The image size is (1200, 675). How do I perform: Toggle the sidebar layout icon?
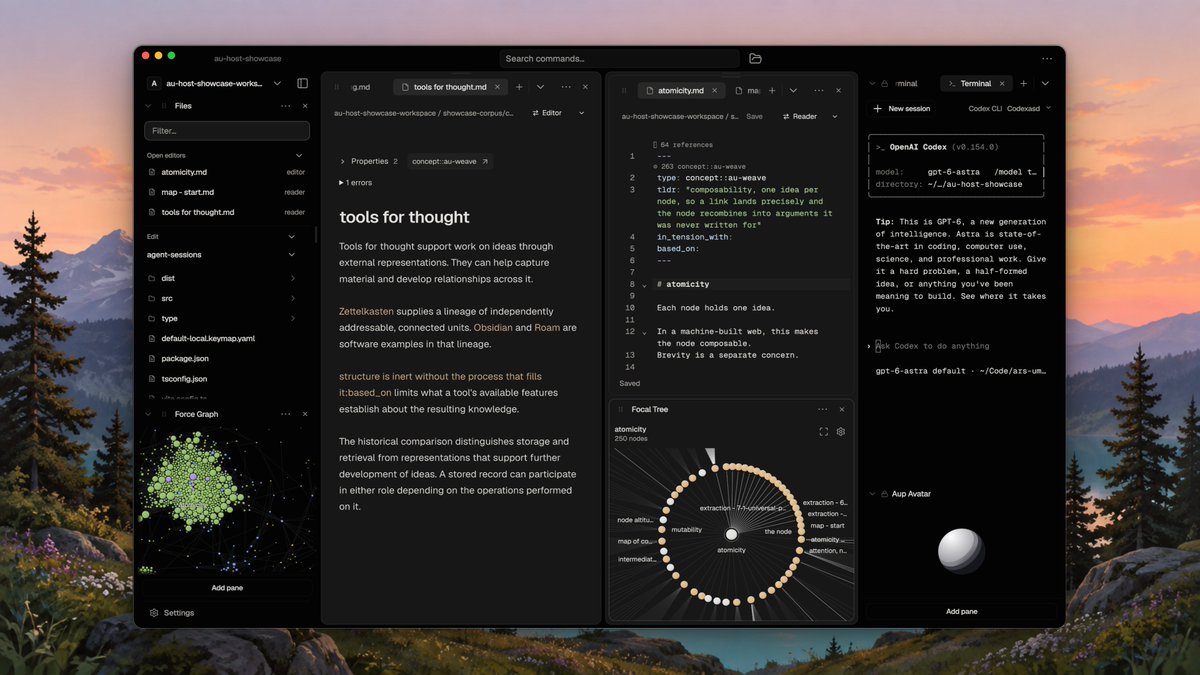coord(303,83)
